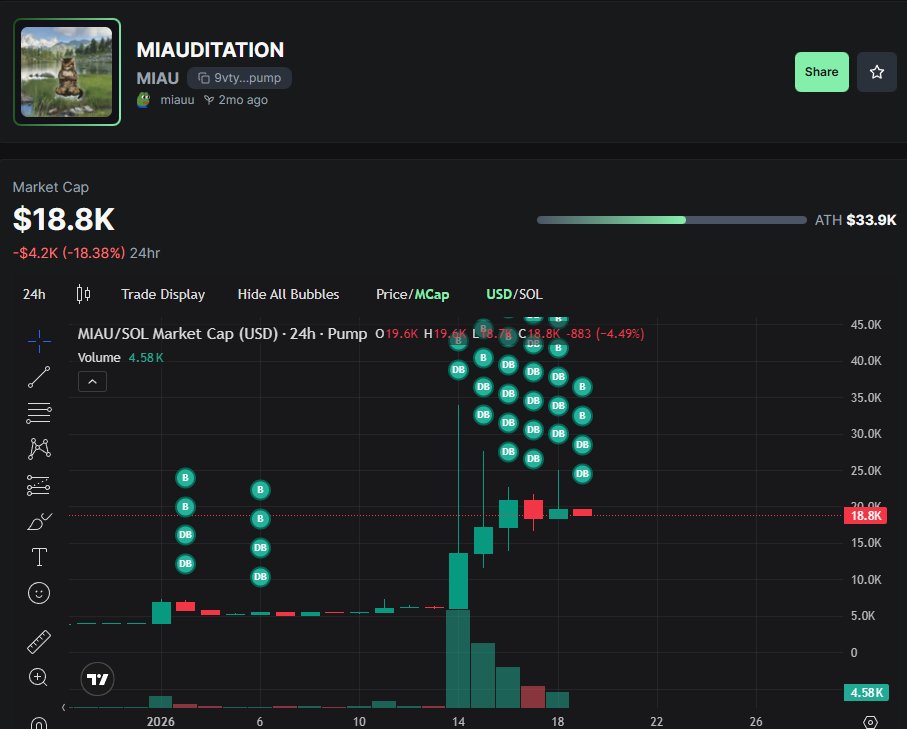Share the MIAUDITATION coin

[x=821, y=72]
